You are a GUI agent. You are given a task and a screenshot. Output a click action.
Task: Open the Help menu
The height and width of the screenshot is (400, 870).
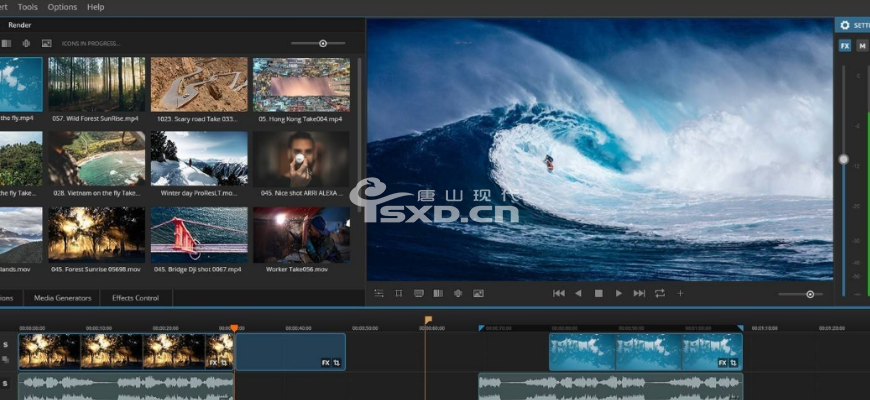coord(95,7)
